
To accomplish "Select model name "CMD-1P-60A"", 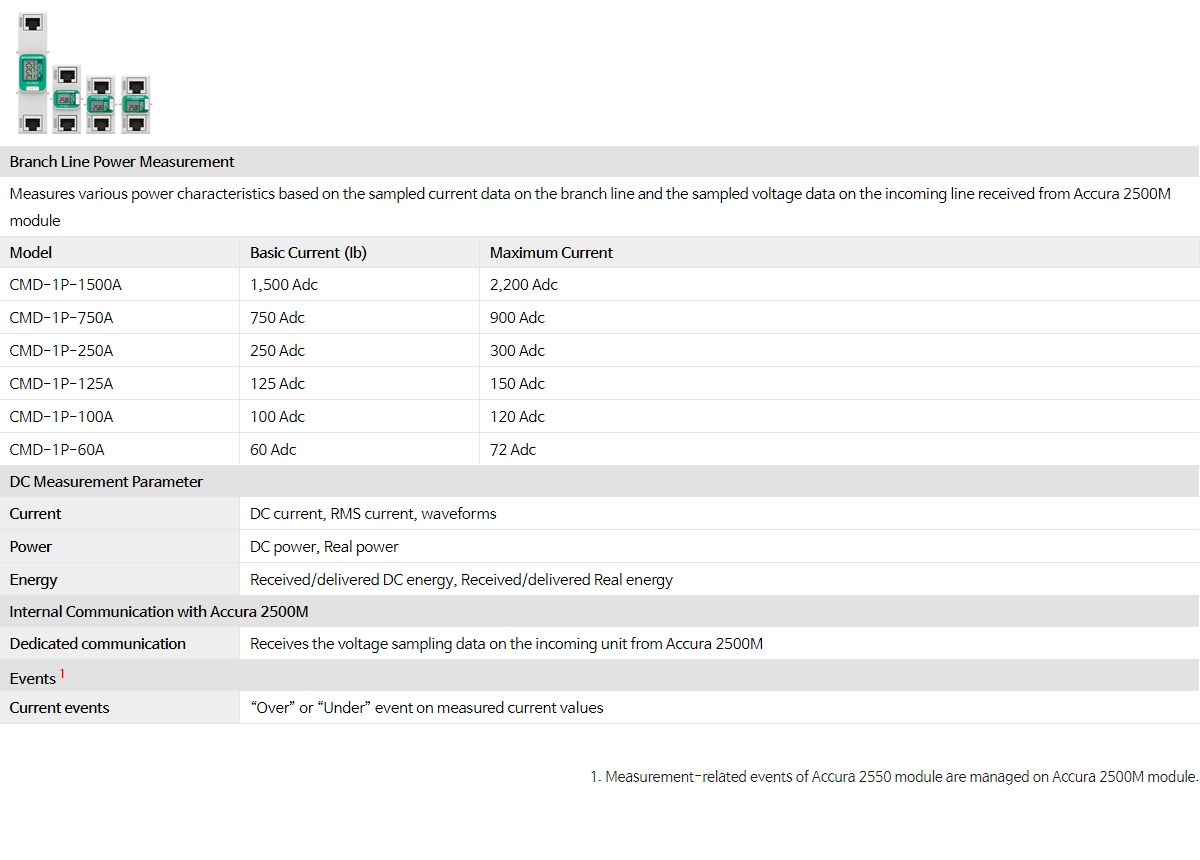I will coord(57,450).
